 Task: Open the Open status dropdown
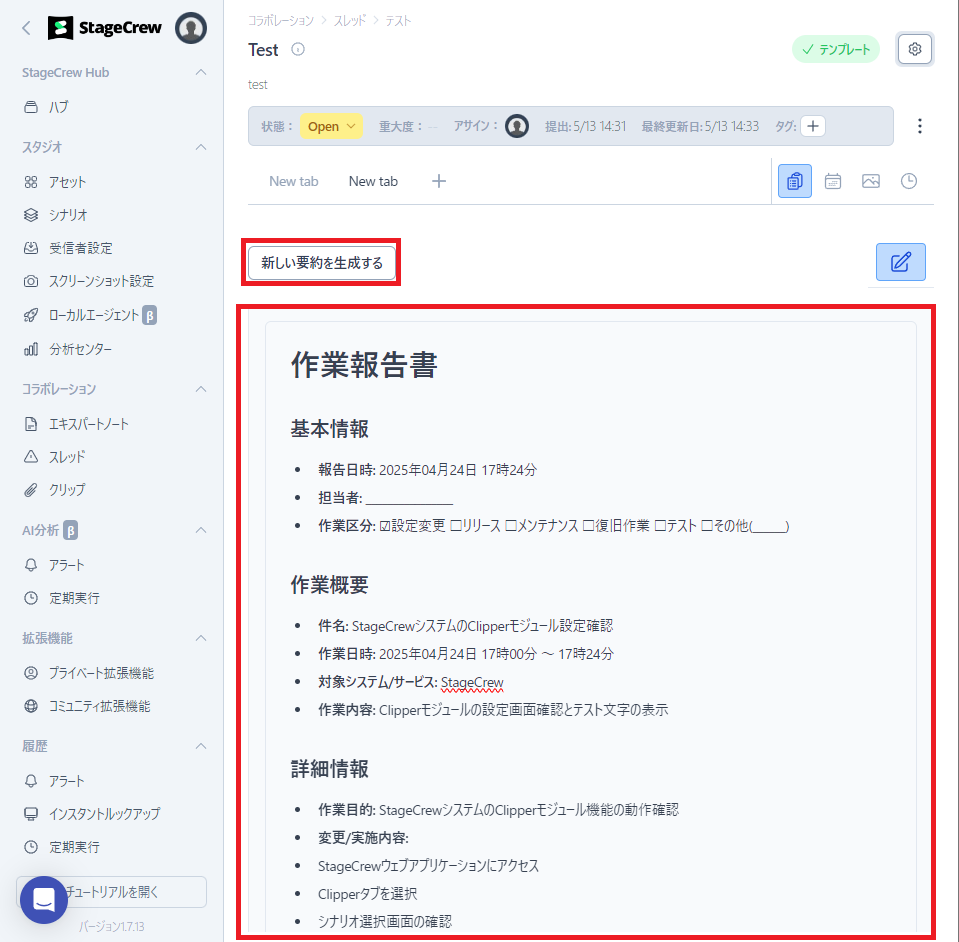click(331, 126)
